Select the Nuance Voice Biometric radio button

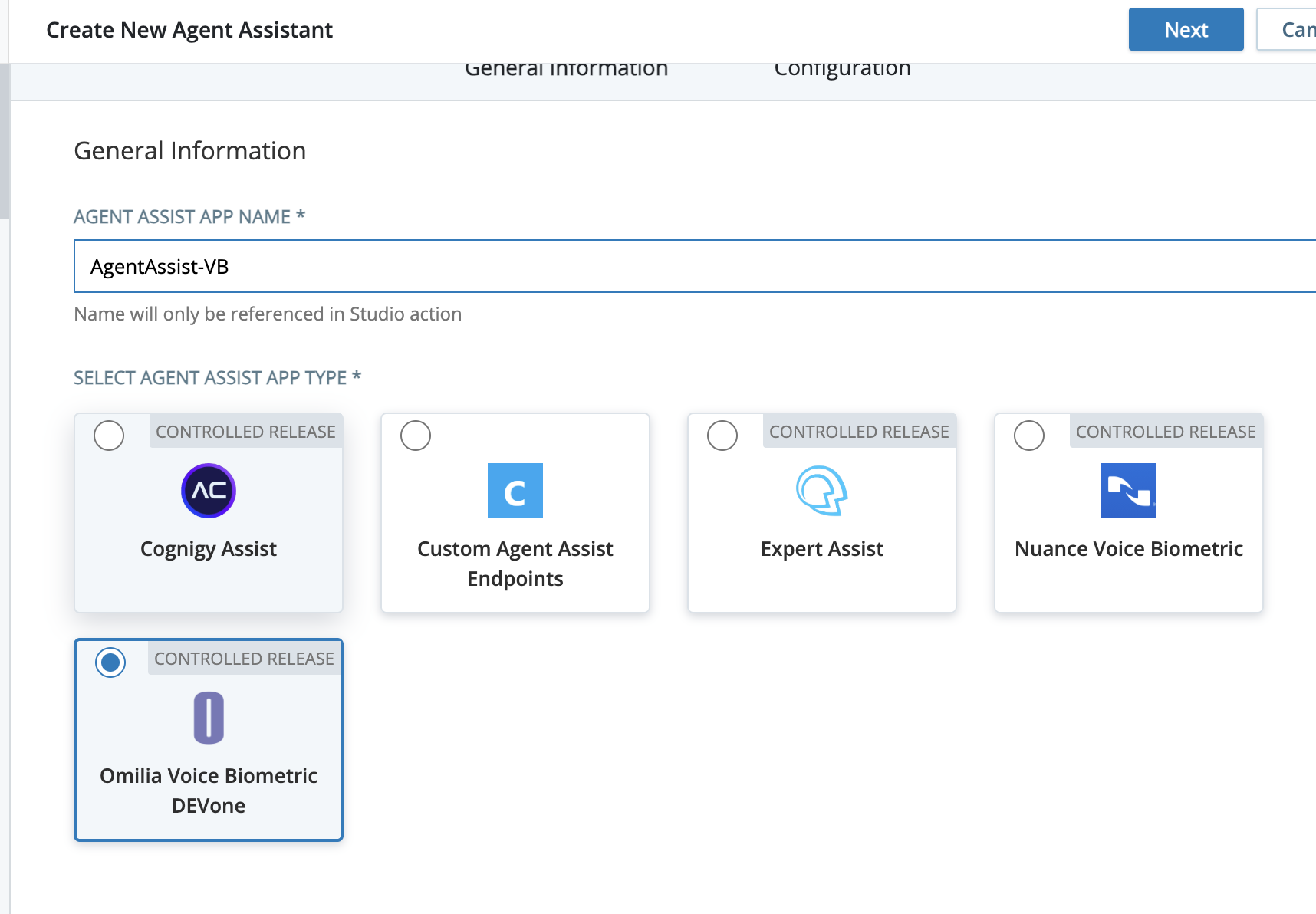[x=1029, y=436]
